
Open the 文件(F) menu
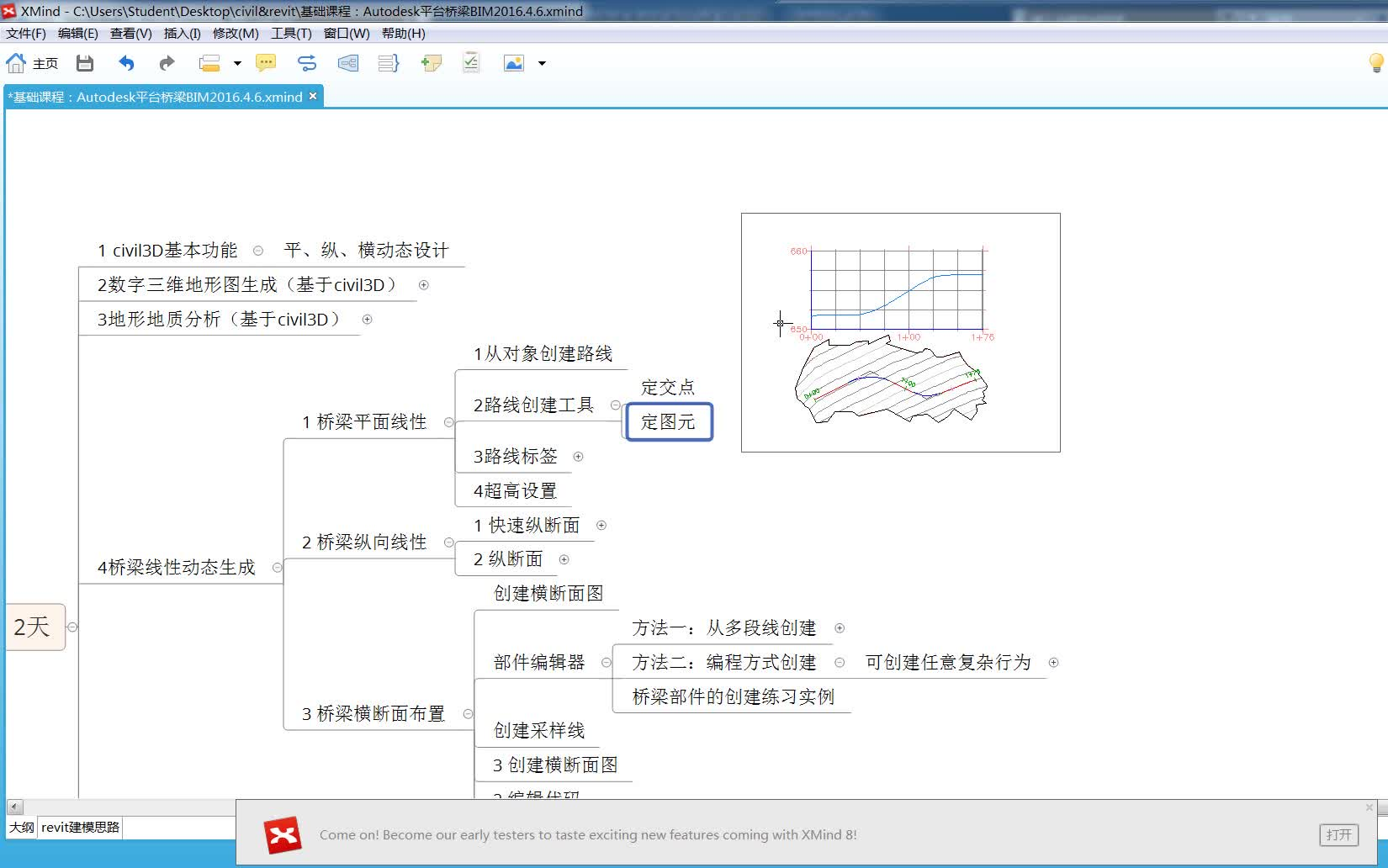coord(26,34)
